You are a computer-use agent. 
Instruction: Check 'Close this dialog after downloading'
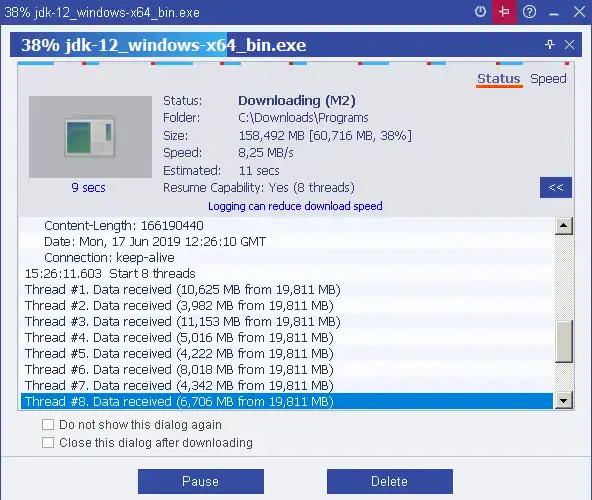[x=48, y=443]
